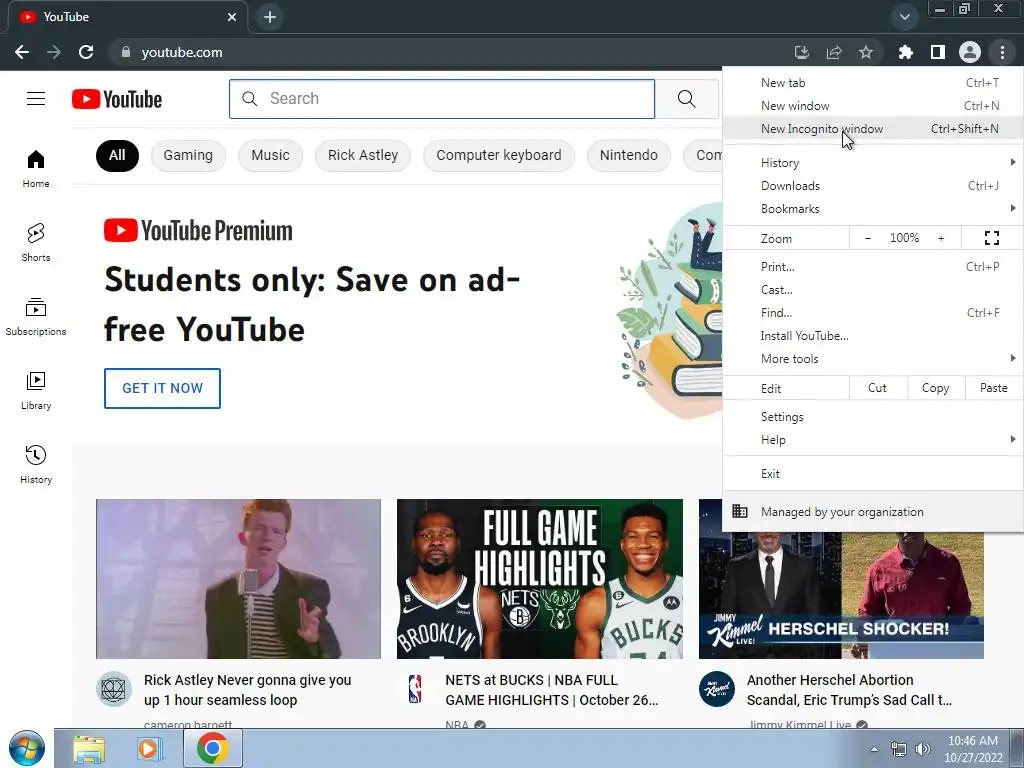
Task: Open the Extensions puzzle icon
Action: click(x=905, y=52)
